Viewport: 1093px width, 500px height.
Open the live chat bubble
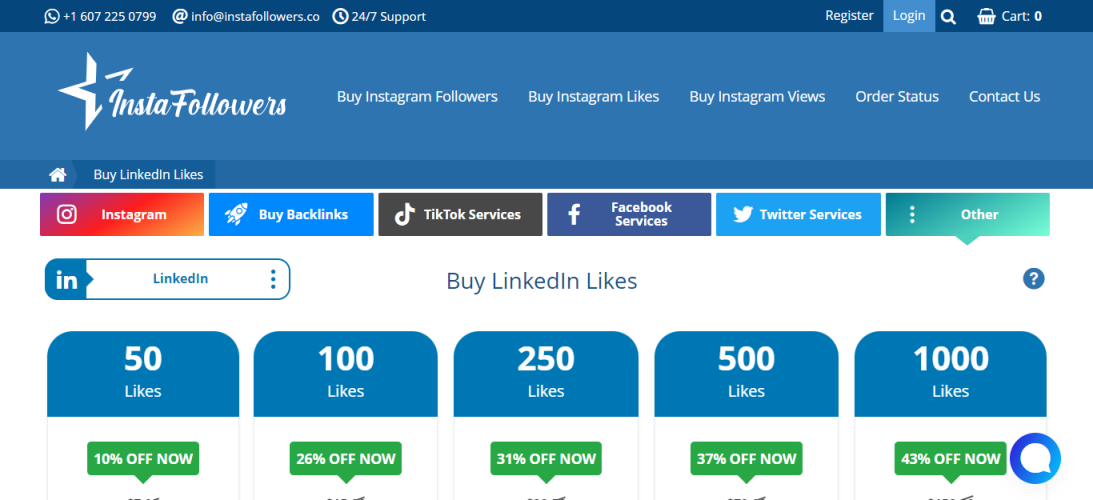[1035, 459]
